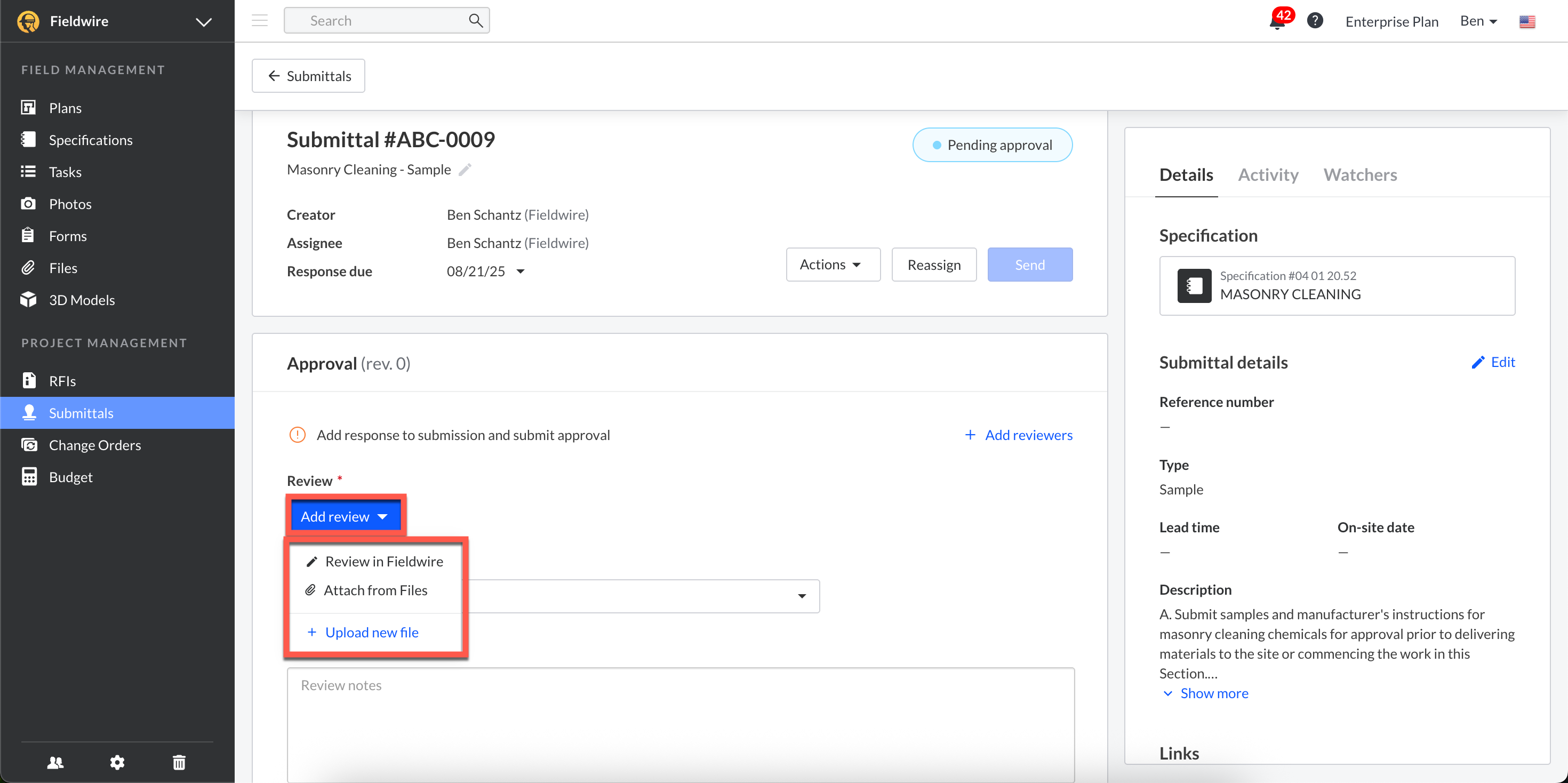This screenshot has height=783, width=1568.
Task: Open the Actions dropdown
Action: (x=832, y=264)
